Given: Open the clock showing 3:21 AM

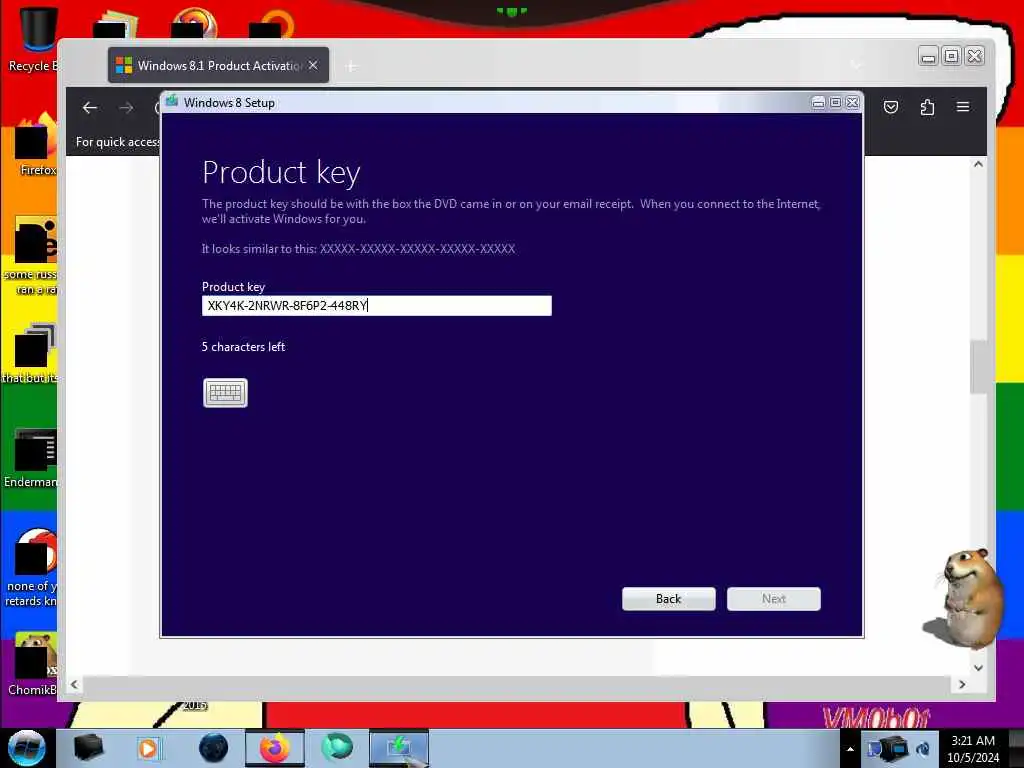Looking at the screenshot, I should [x=973, y=749].
